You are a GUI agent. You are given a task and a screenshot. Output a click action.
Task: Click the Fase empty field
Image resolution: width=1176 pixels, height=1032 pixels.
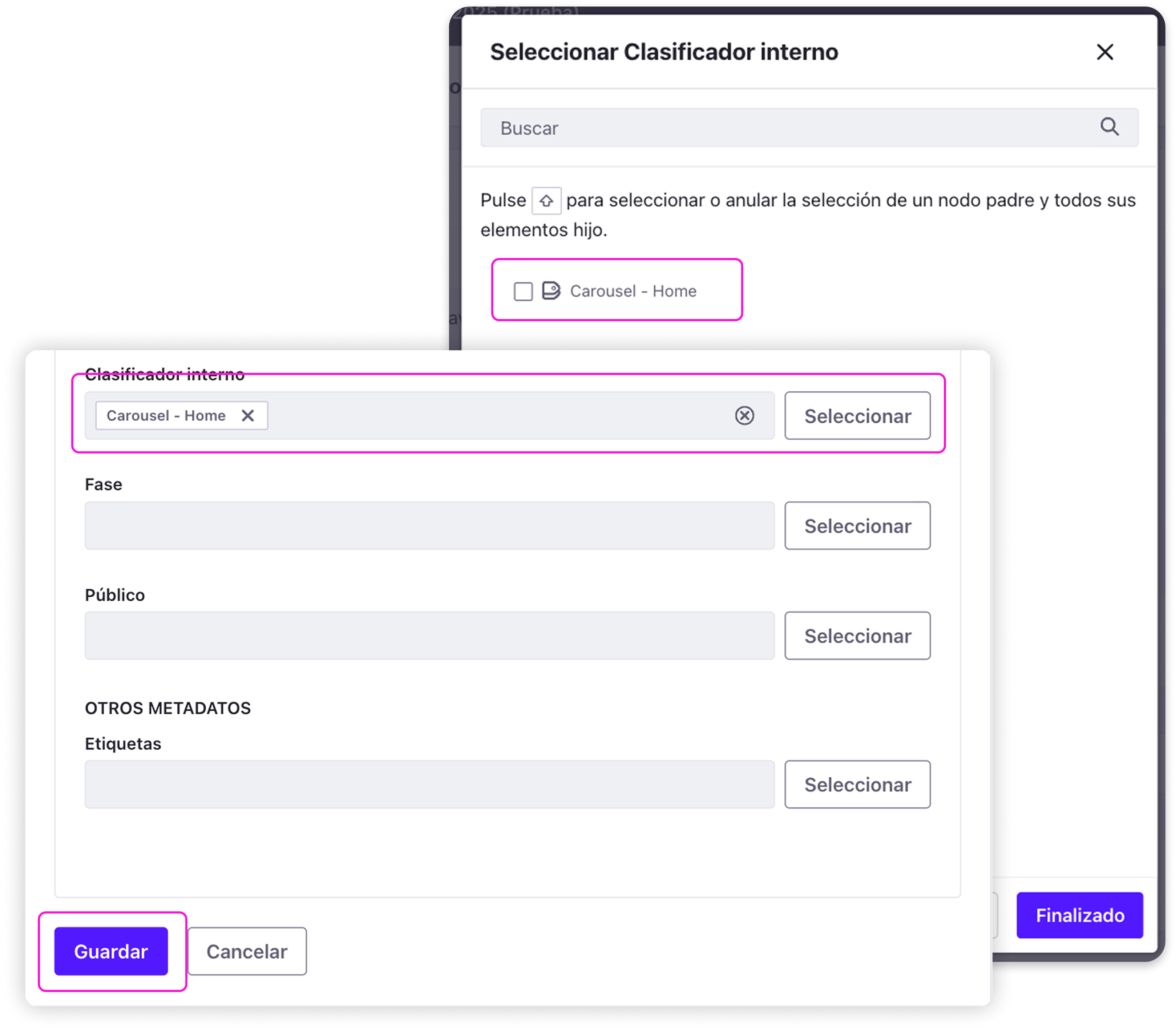click(429, 526)
